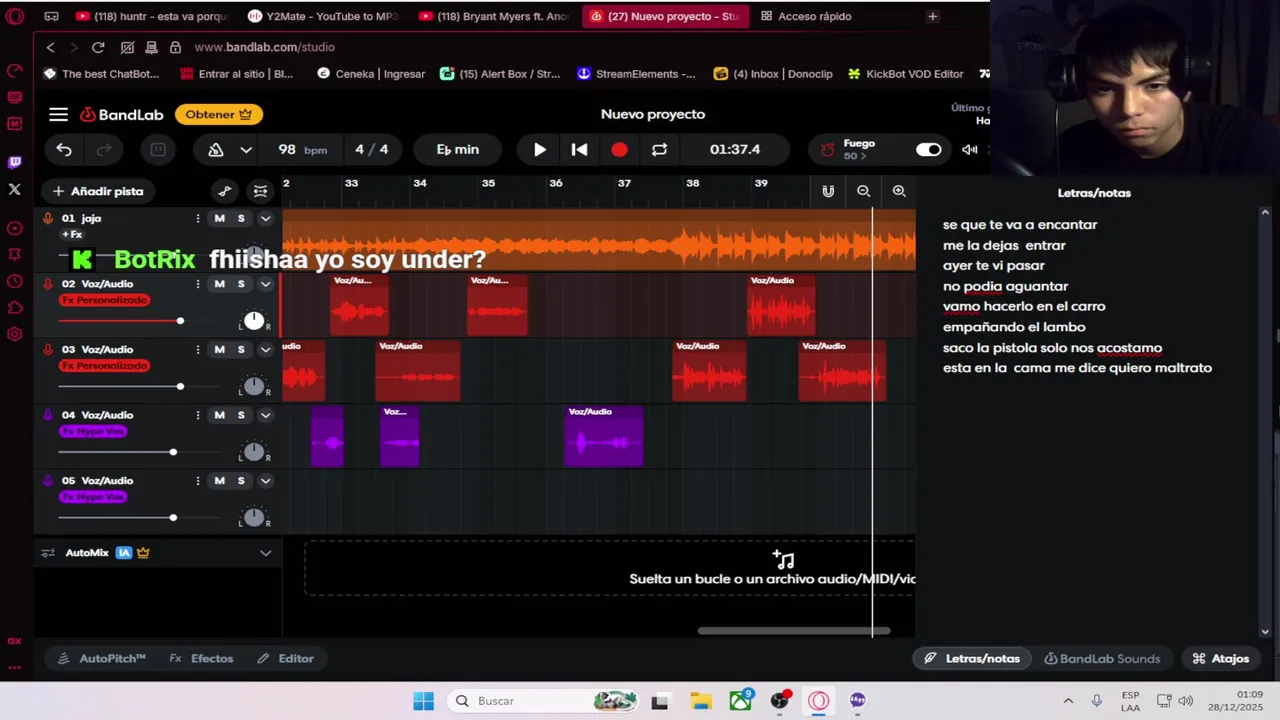1280x720 pixels.
Task: Open Fx Hype Vox on track 04
Action: (x=93, y=431)
